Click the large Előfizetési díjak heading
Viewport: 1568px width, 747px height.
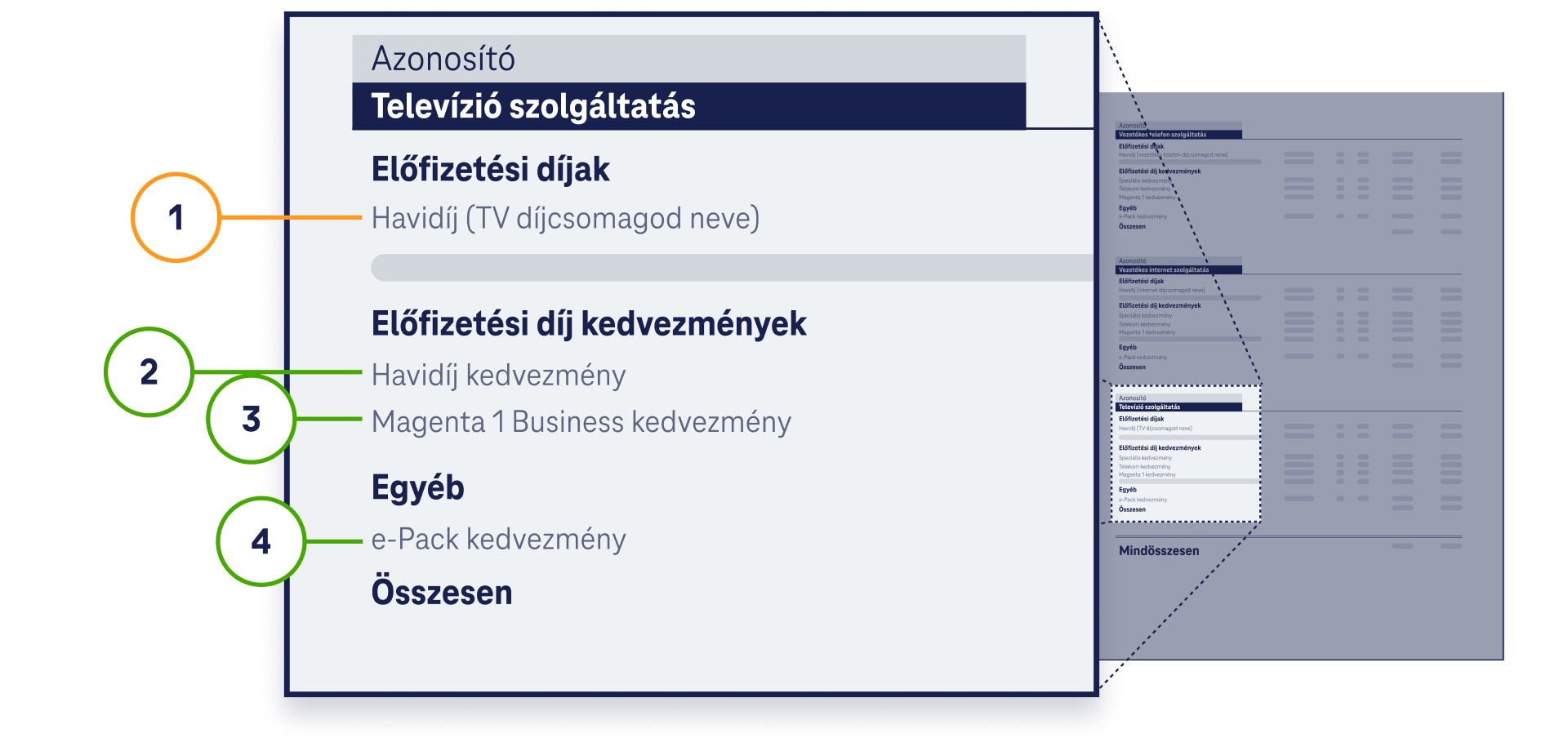(490, 170)
